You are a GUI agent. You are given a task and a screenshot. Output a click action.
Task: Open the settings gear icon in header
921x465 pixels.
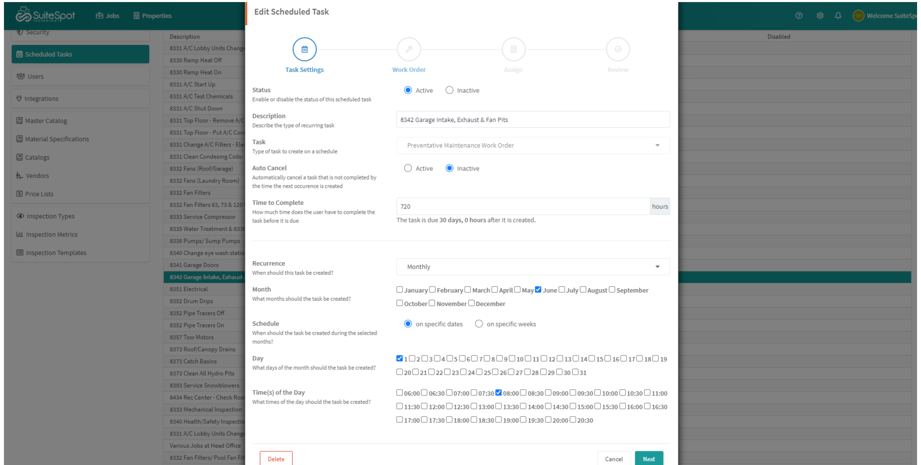(820, 16)
